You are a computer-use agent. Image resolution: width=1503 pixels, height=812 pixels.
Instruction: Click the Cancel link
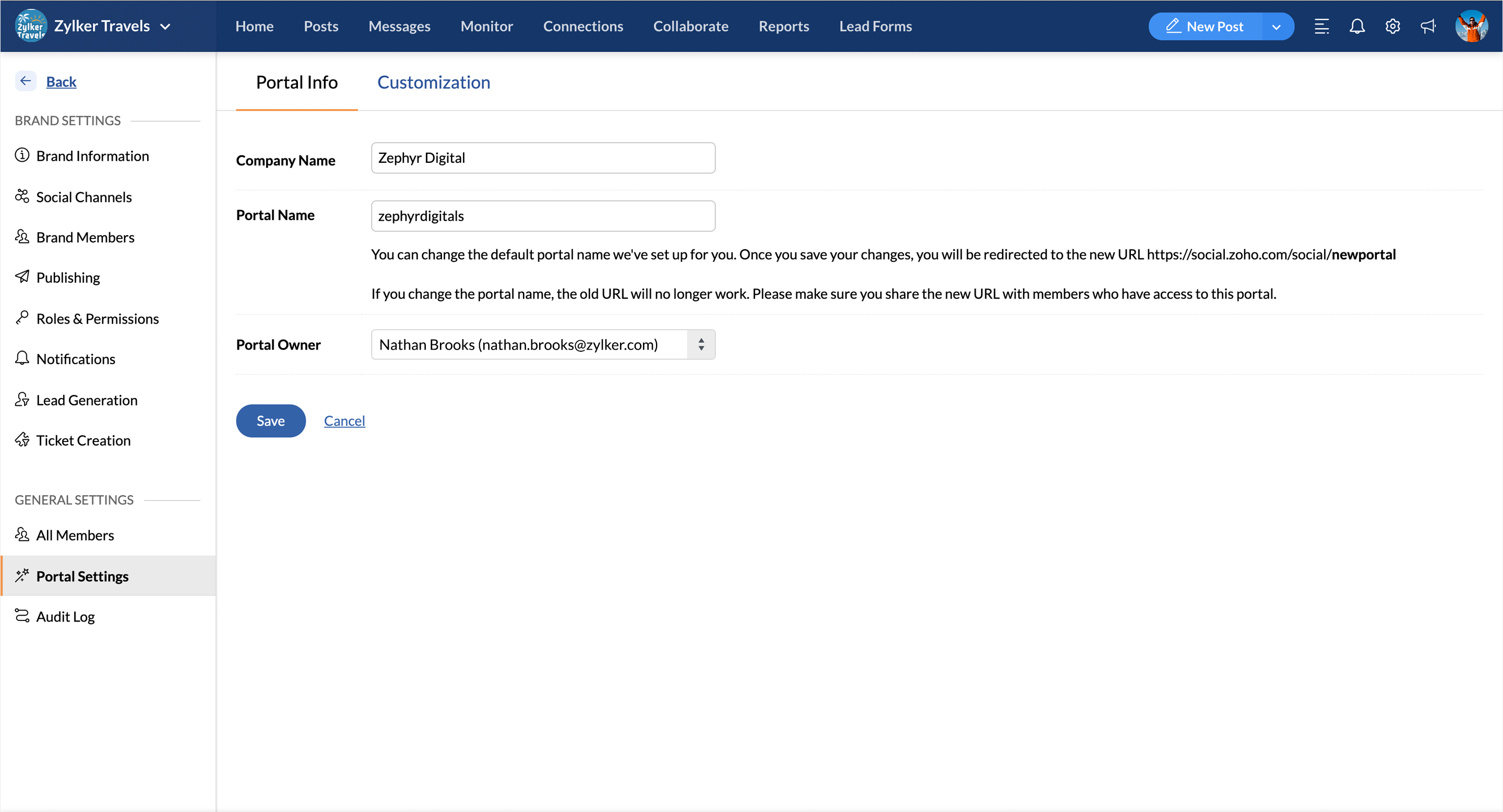click(344, 421)
